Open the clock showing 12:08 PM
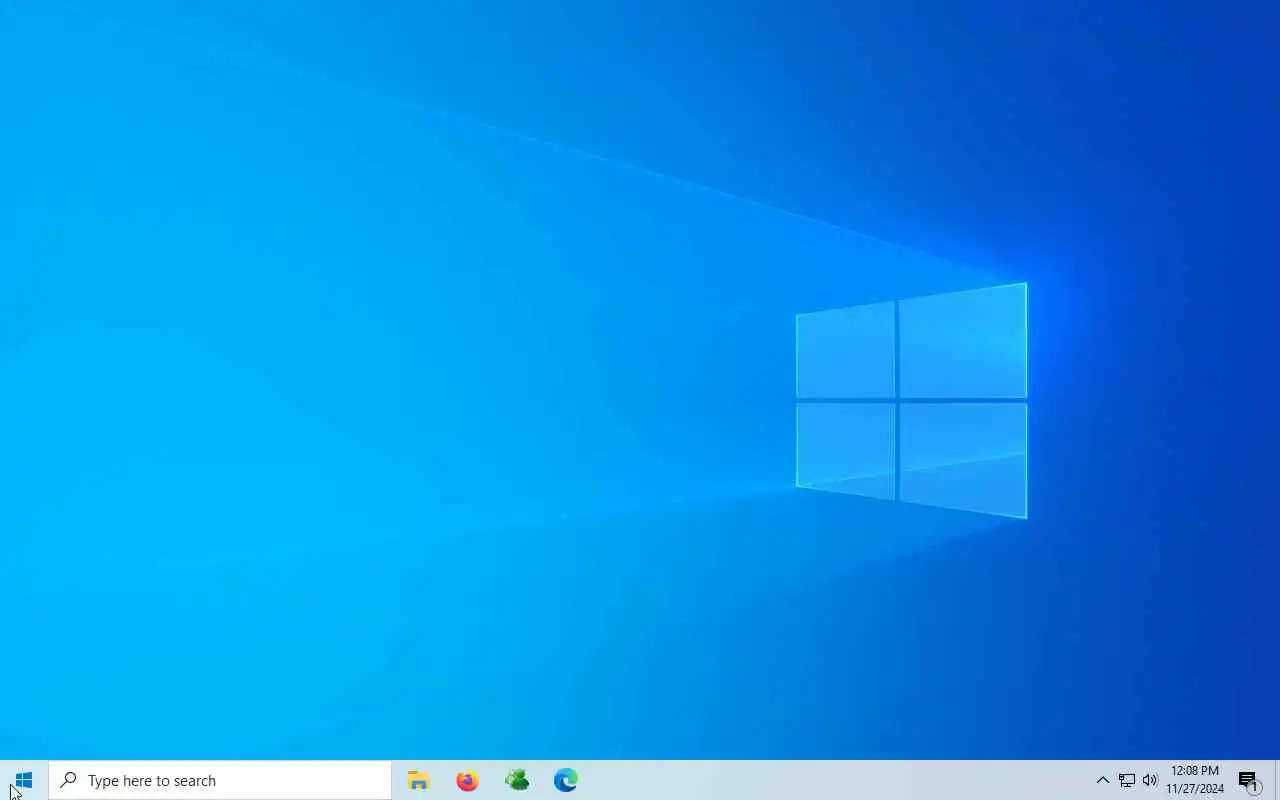 pyautogui.click(x=1195, y=780)
